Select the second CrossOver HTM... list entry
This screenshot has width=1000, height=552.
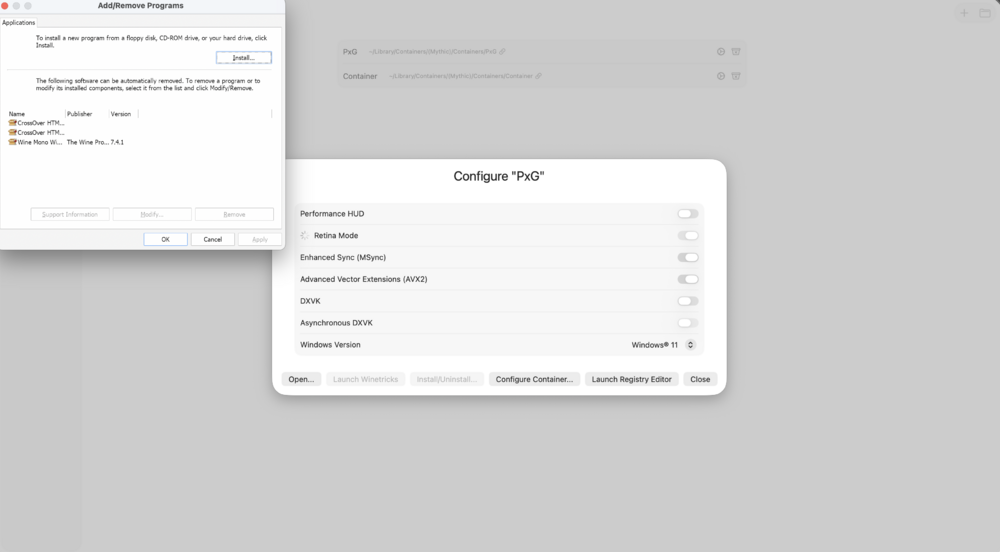pos(36,133)
